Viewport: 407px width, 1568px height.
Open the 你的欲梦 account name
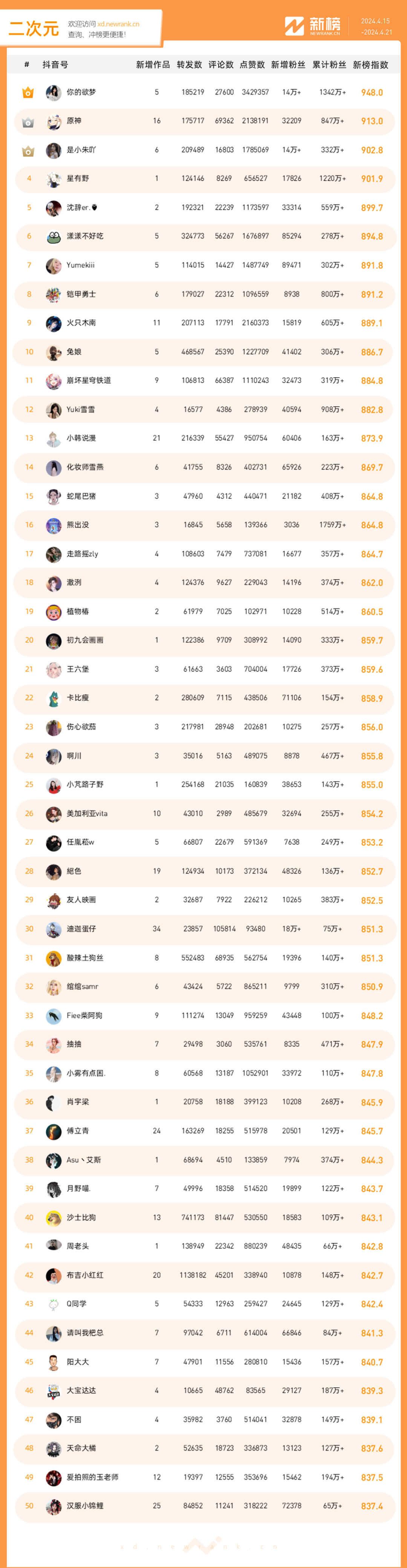(x=81, y=92)
